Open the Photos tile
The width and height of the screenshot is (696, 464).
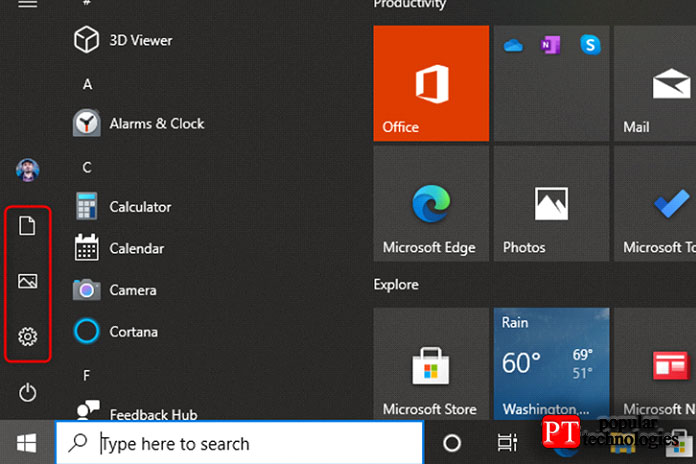(x=551, y=203)
